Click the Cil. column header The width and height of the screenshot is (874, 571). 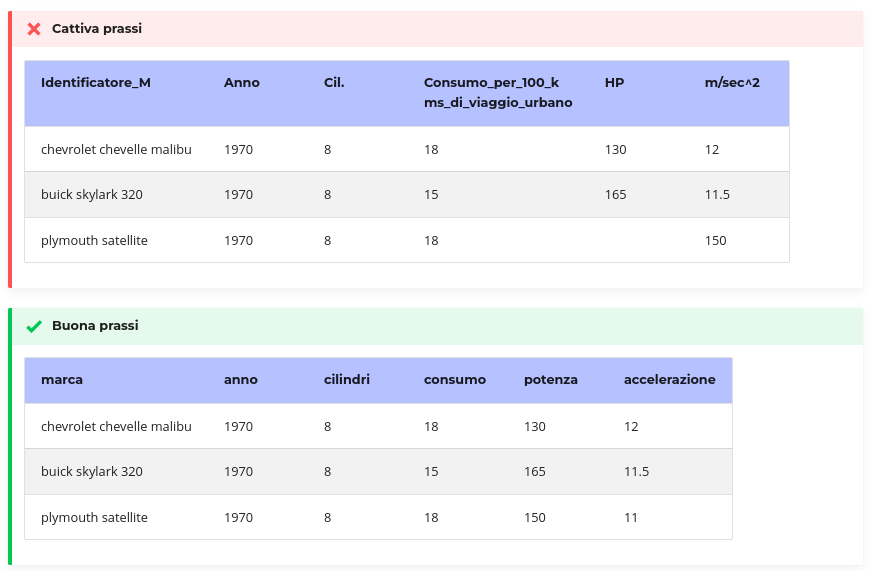[334, 83]
